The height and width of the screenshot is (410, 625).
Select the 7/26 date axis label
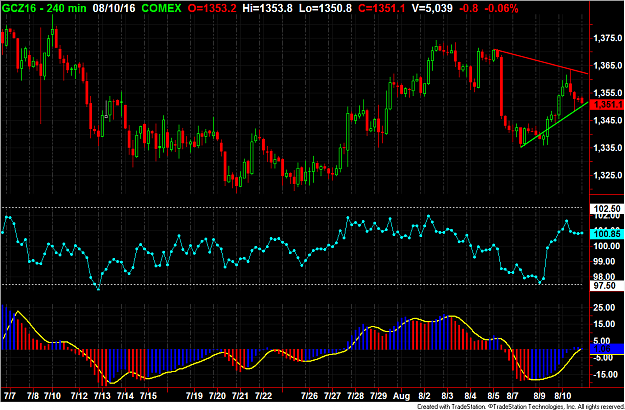coord(309,397)
